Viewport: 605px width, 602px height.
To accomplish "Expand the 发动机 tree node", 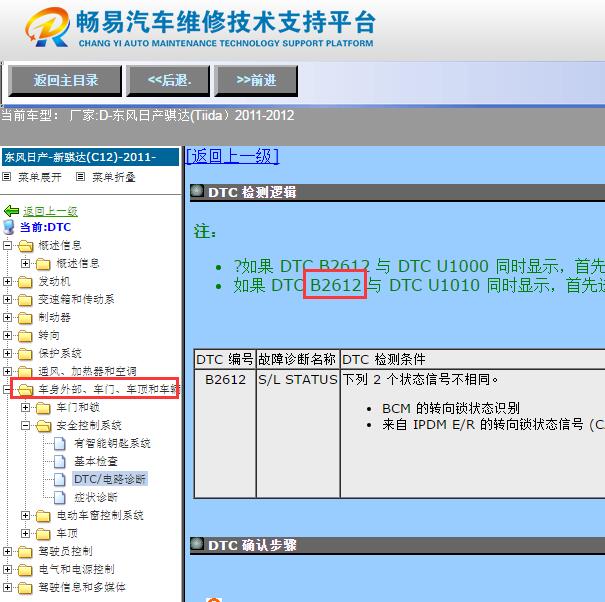I will [7, 282].
